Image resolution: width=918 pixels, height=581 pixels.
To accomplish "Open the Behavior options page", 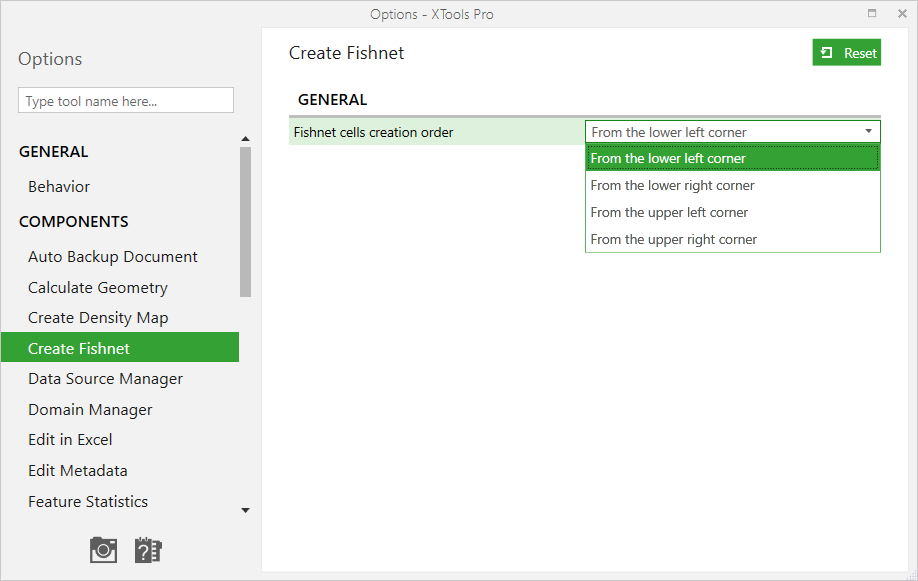I will [59, 186].
